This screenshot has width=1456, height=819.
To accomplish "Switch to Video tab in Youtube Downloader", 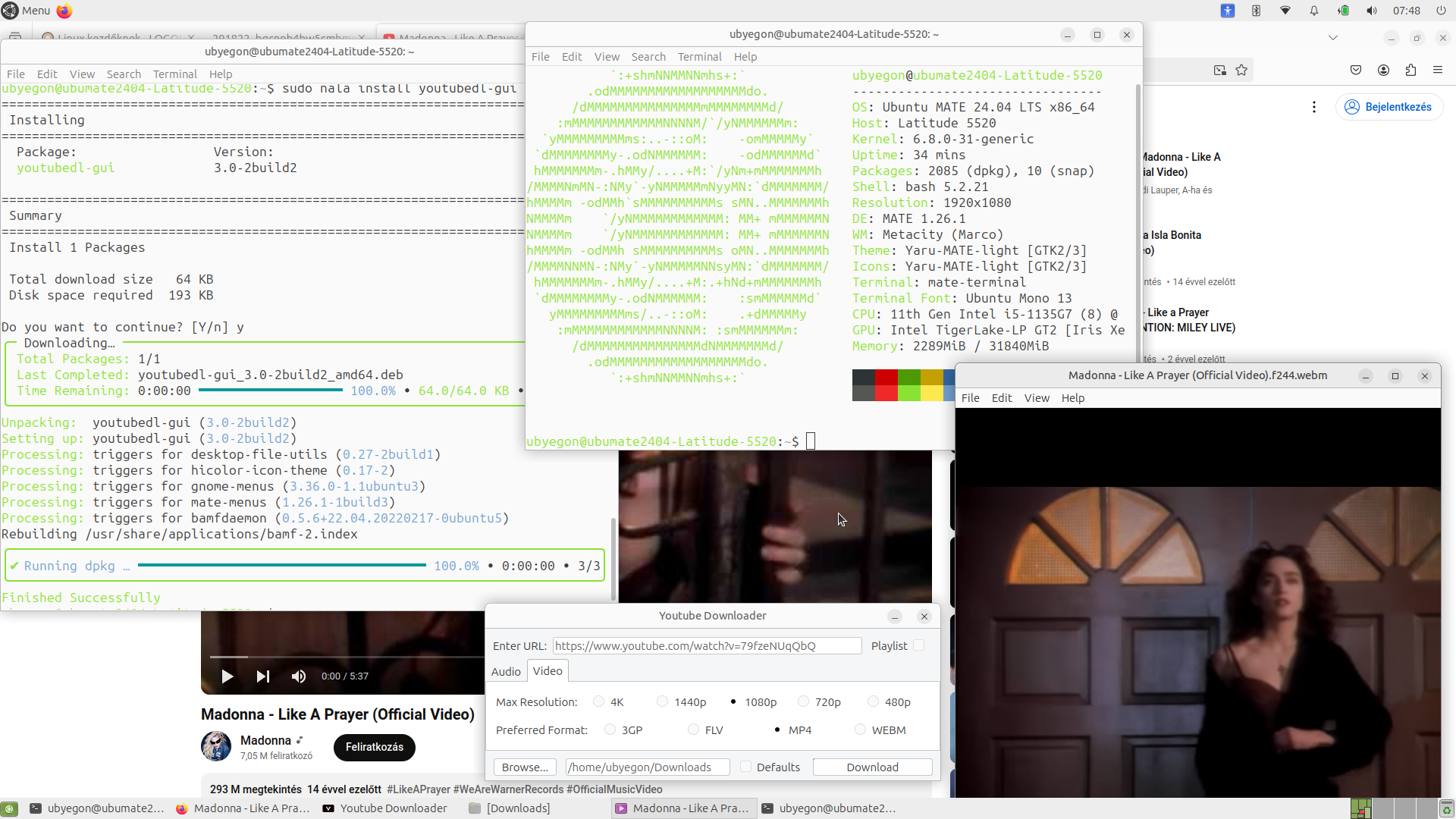I will pos(548,670).
